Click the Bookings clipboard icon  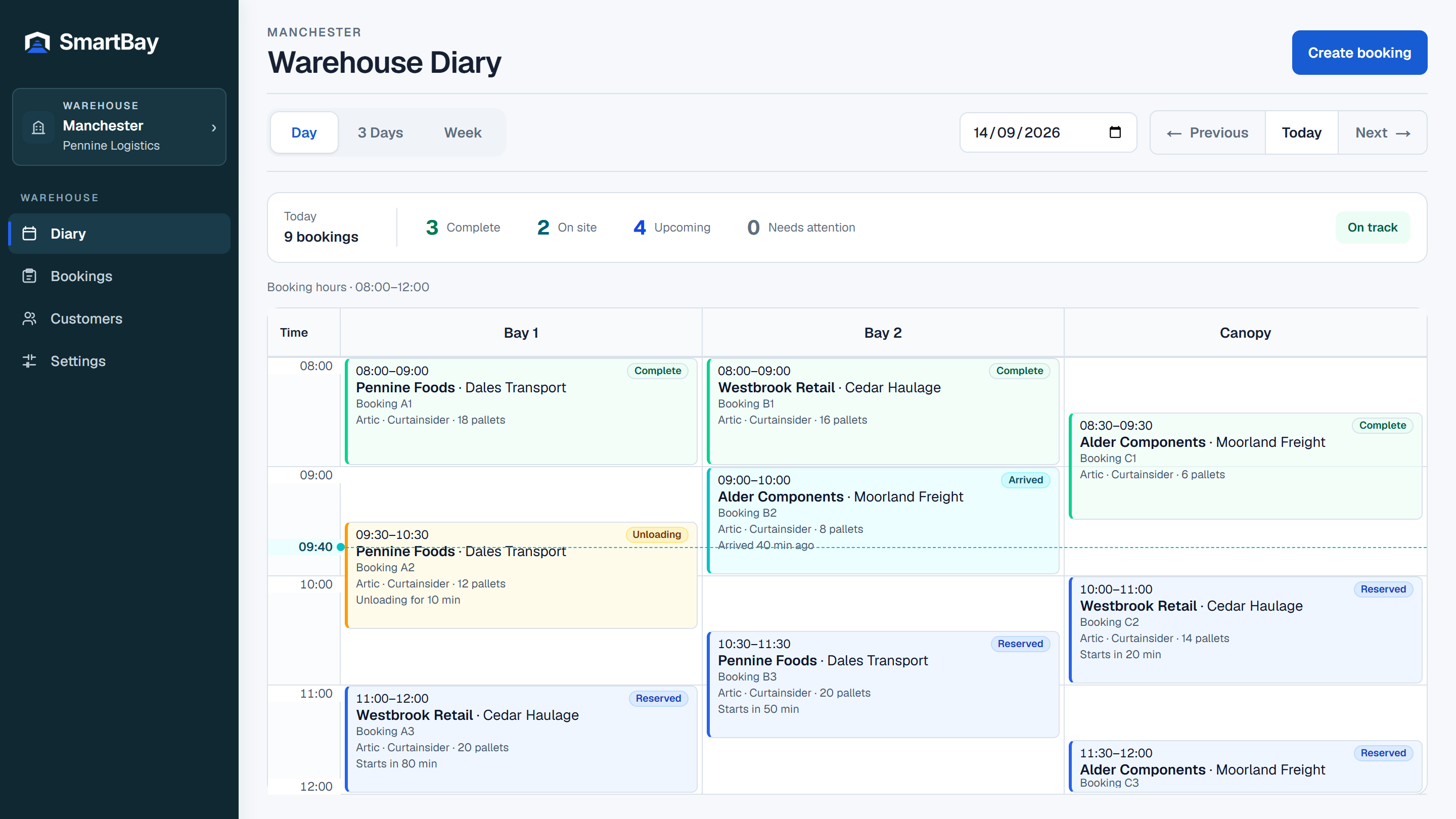(29, 276)
